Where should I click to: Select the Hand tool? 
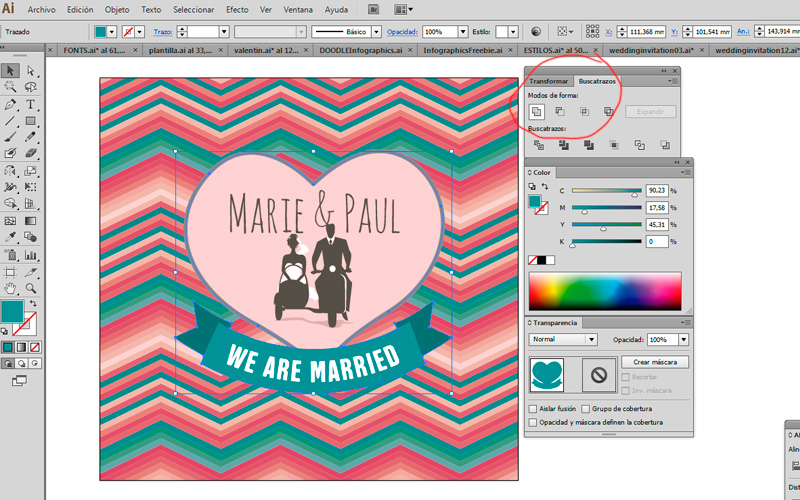pos(10,288)
